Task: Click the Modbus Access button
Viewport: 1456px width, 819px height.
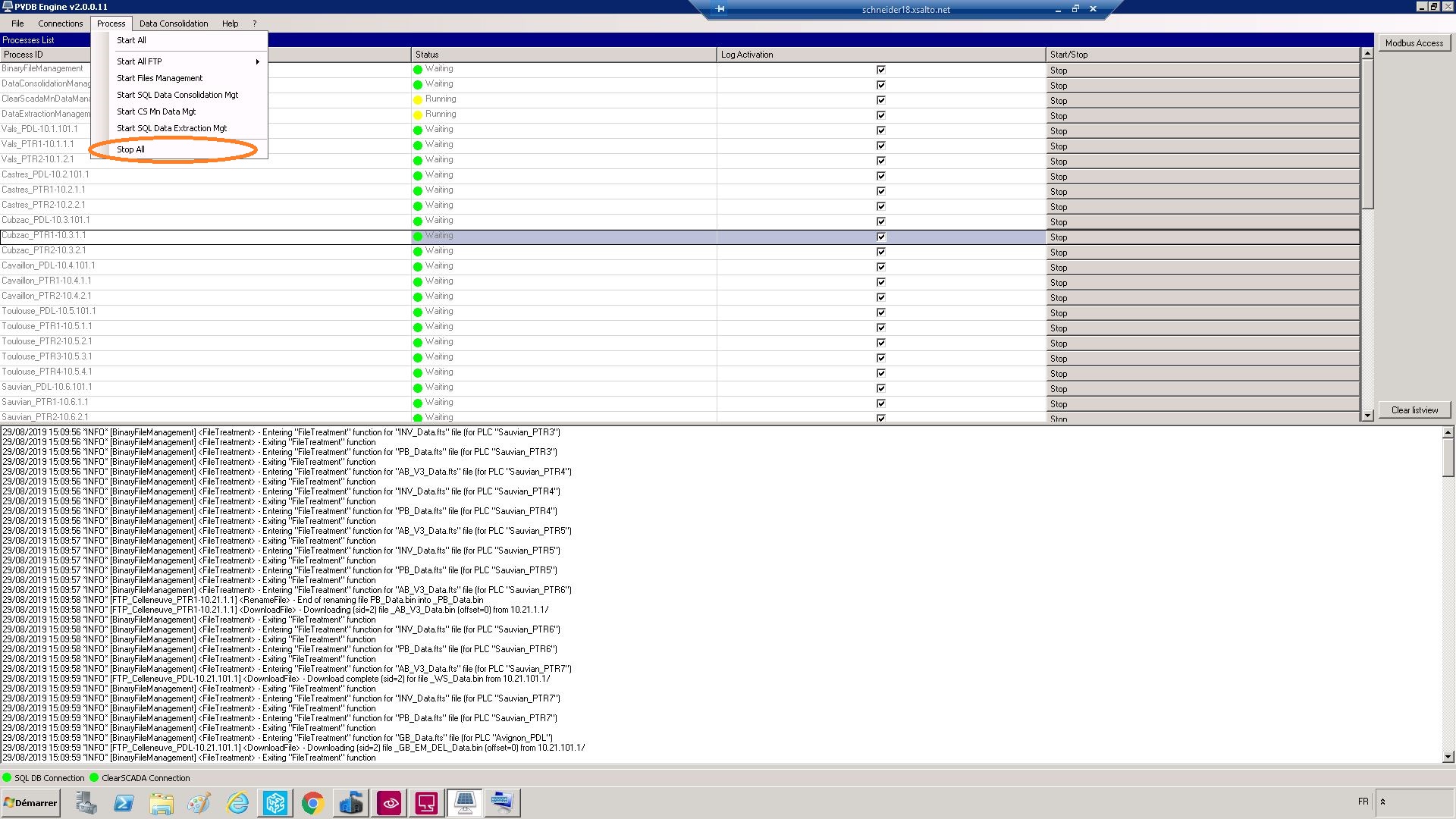Action: click(x=1414, y=43)
